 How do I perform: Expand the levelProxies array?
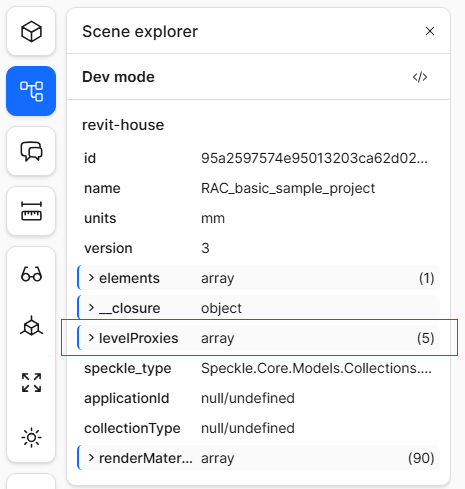(x=259, y=338)
